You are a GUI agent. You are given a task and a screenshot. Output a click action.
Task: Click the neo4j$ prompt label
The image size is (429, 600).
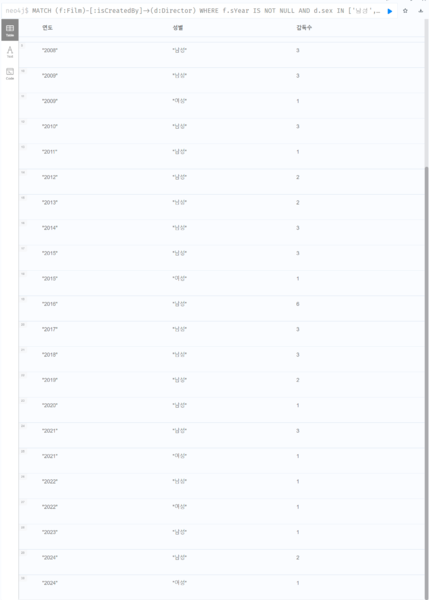click(x=17, y=11)
